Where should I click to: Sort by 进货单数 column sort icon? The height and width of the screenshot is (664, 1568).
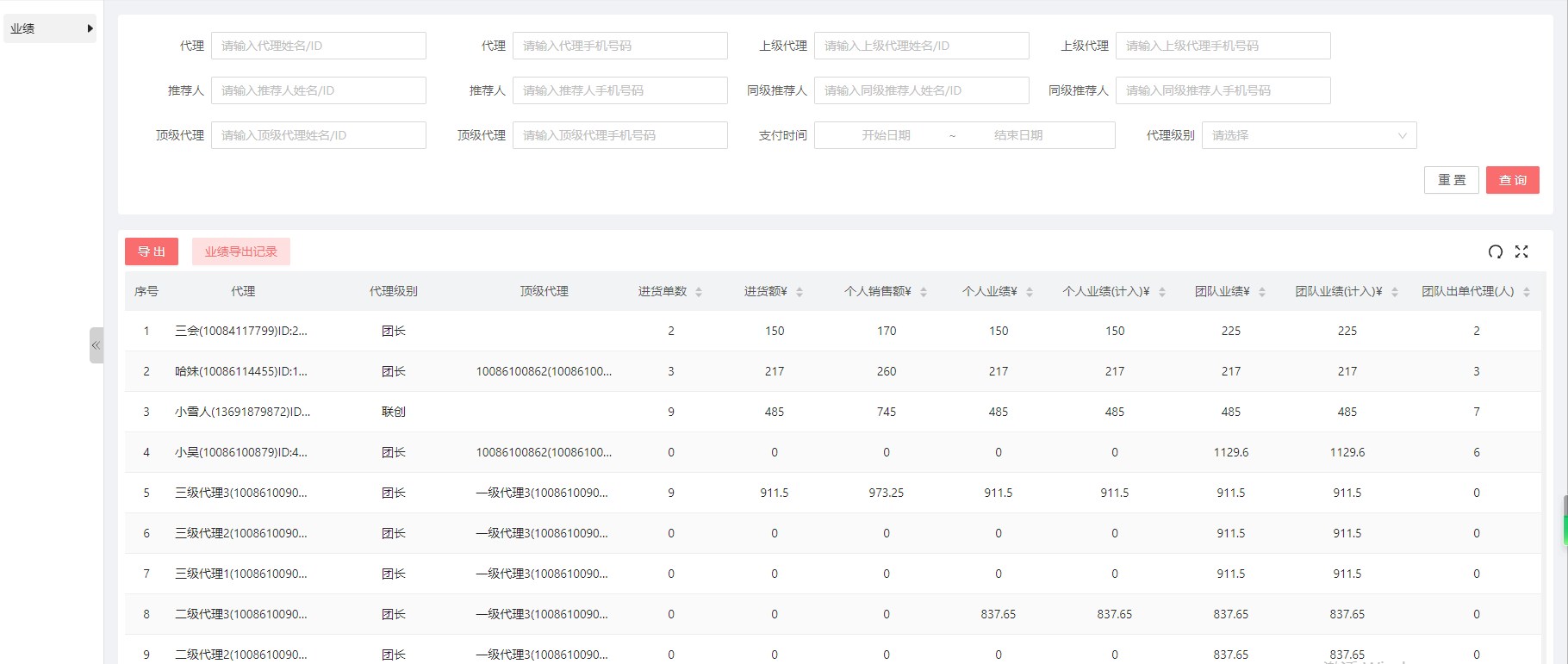coord(699,292)
